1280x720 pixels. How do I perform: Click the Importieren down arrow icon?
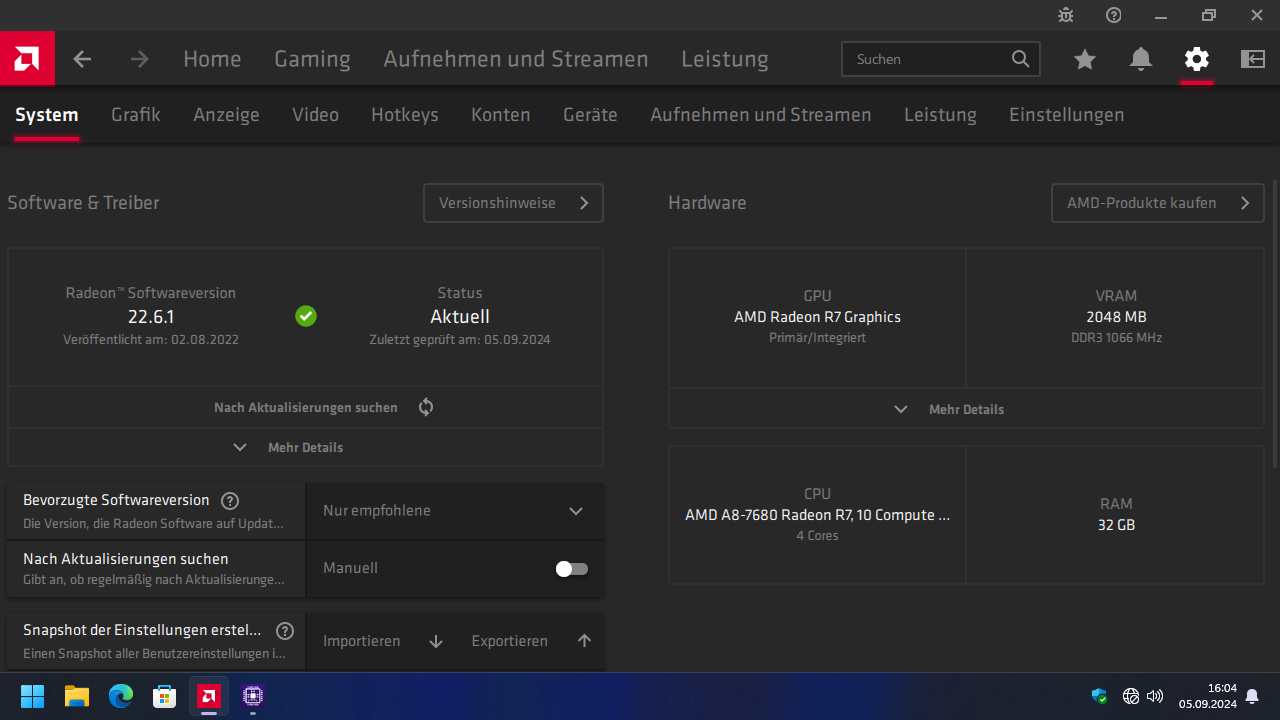(436, 641)
